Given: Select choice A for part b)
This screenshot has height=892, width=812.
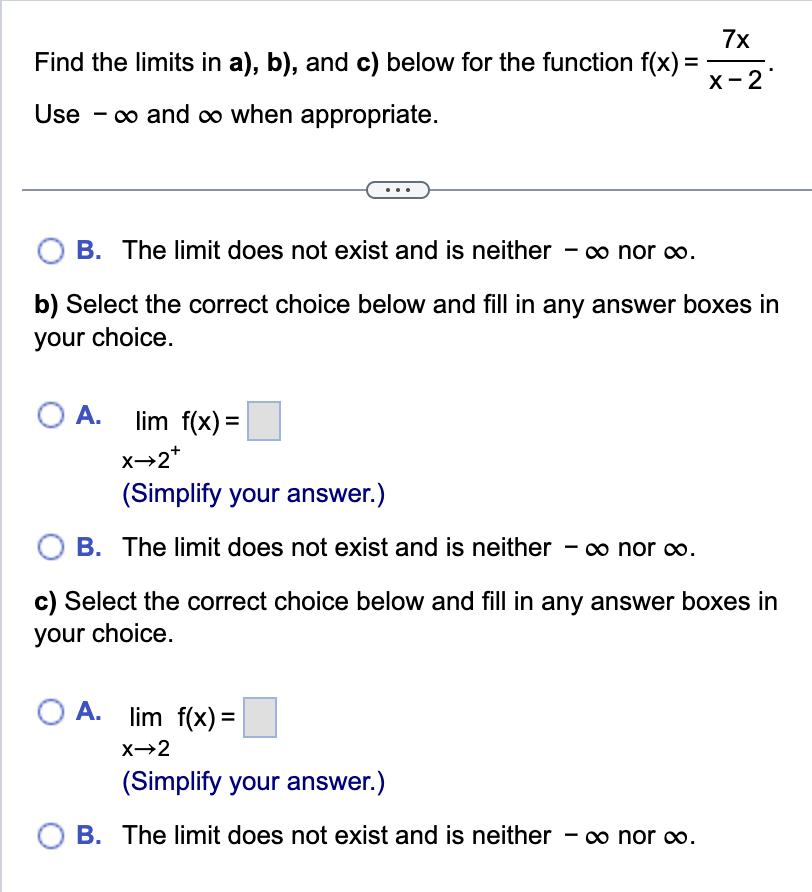Looking at the screenshot, I should click(x=49, y=416).
